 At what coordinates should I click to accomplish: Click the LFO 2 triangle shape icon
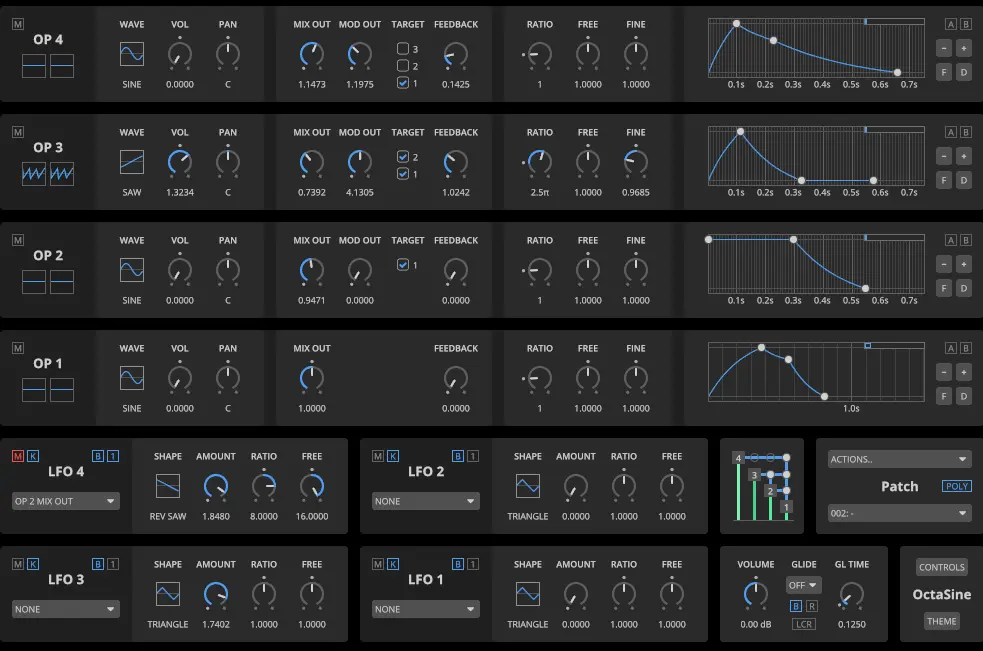[x=528, y=486]
